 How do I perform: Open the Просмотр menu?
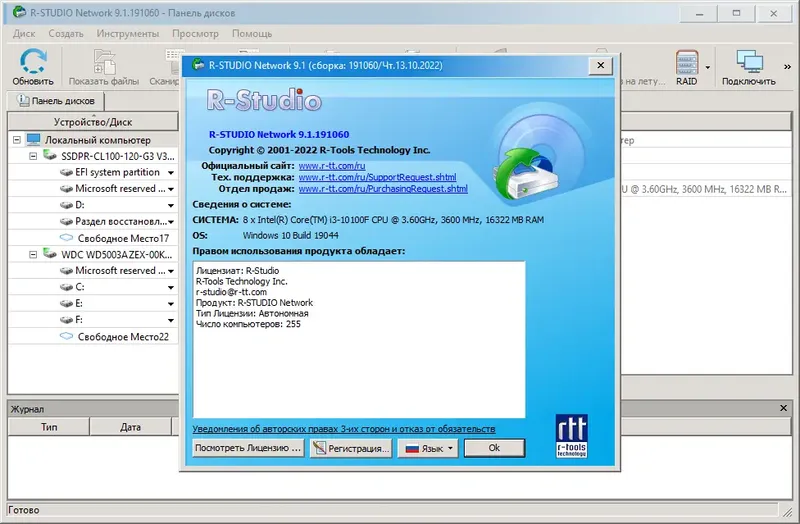click(x=195, y=34)
